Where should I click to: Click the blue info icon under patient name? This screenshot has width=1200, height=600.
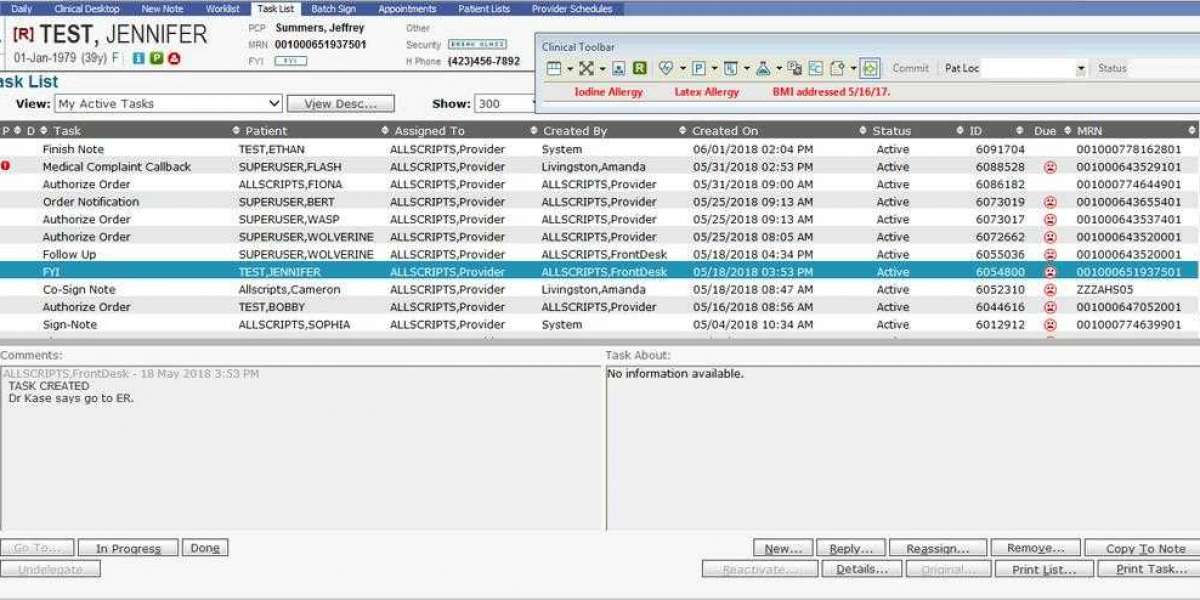138,58
